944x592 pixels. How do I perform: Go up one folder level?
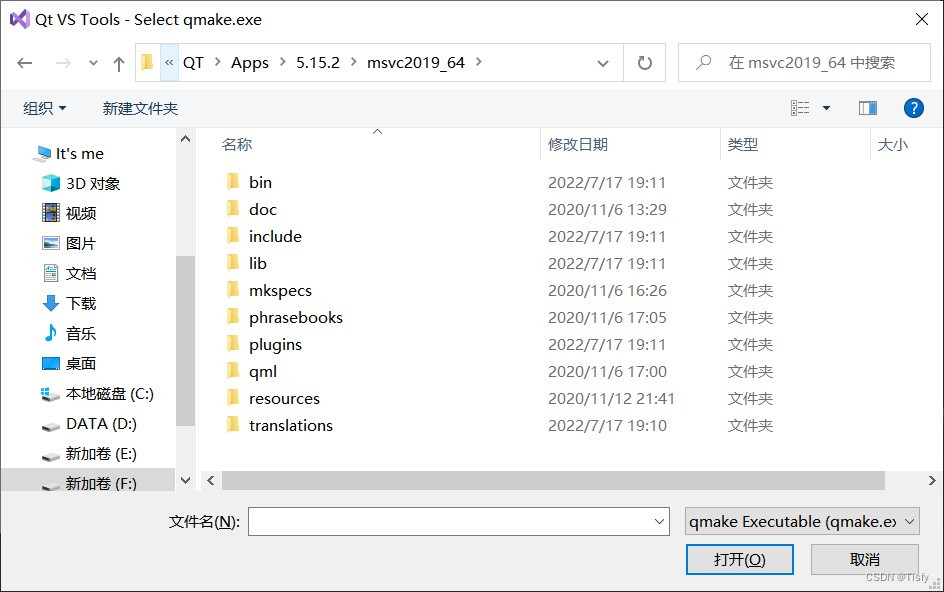point(119,63)
